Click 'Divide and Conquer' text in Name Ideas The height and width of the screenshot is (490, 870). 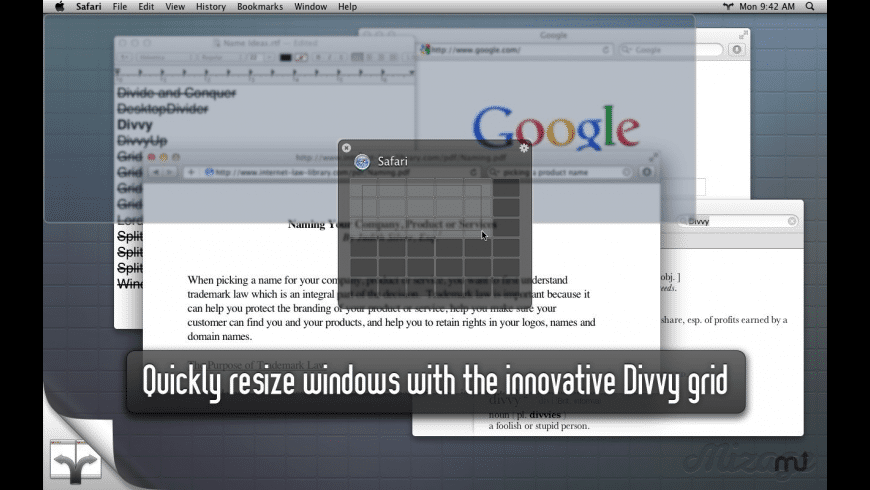pyautogui.click(x=176, y=93)
